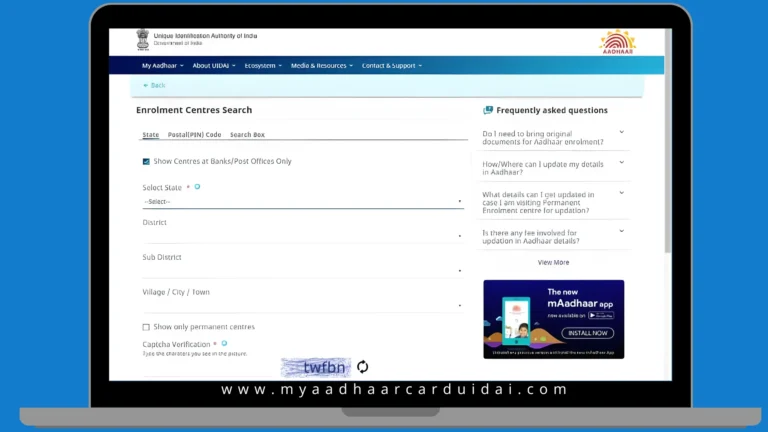
Task: Expand FAQ about fee for updation
Action: [x=553, y=237]
